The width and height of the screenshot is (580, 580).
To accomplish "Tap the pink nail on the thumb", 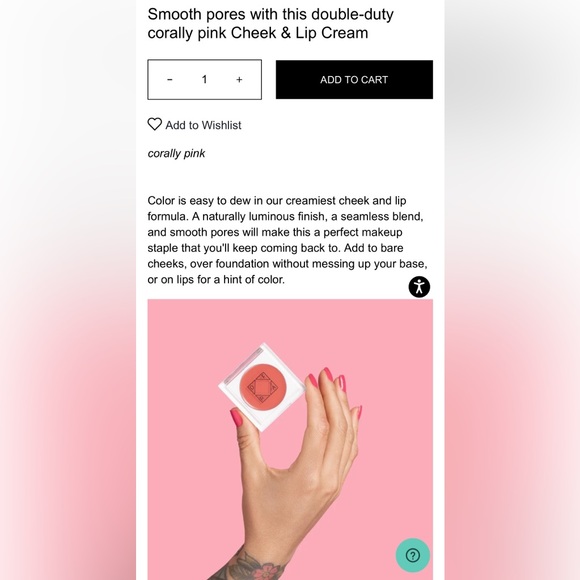I will click(x=237, y=417).
